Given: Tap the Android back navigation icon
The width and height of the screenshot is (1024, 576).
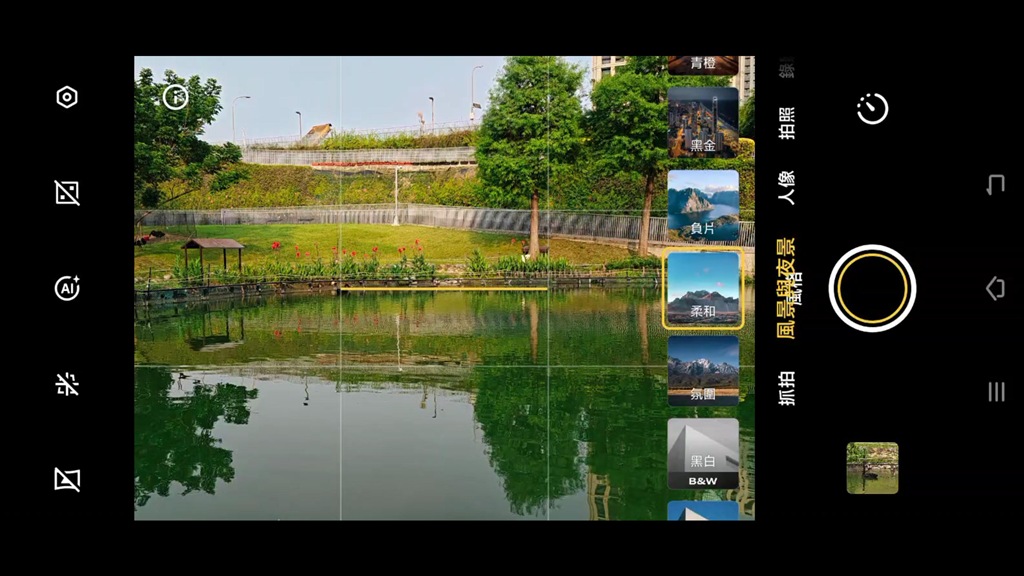Looking at the screenshot, I should point(995,185).
